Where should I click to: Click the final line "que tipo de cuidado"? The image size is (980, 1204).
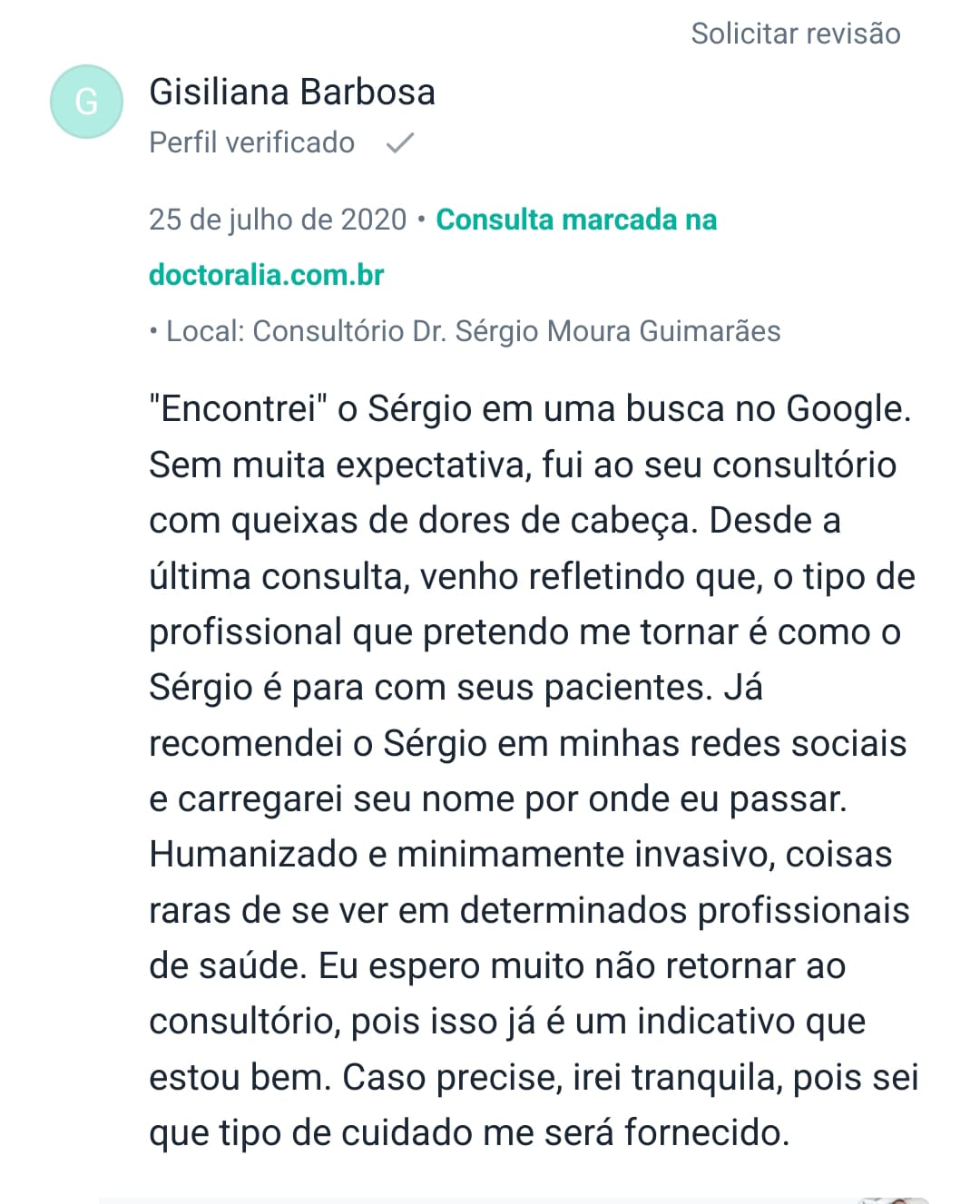[468, 1132]
